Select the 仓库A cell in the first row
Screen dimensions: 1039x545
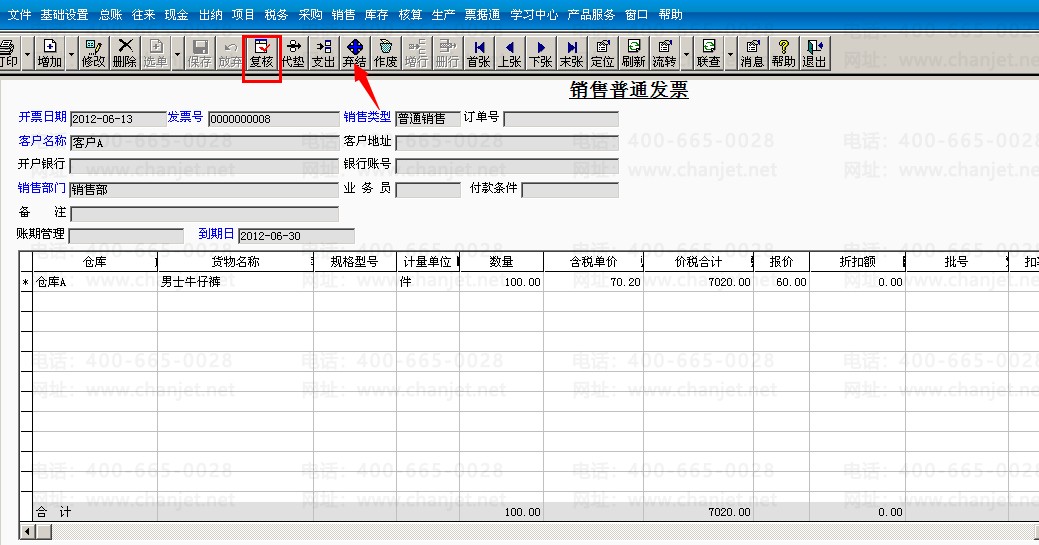pos(95,282)
